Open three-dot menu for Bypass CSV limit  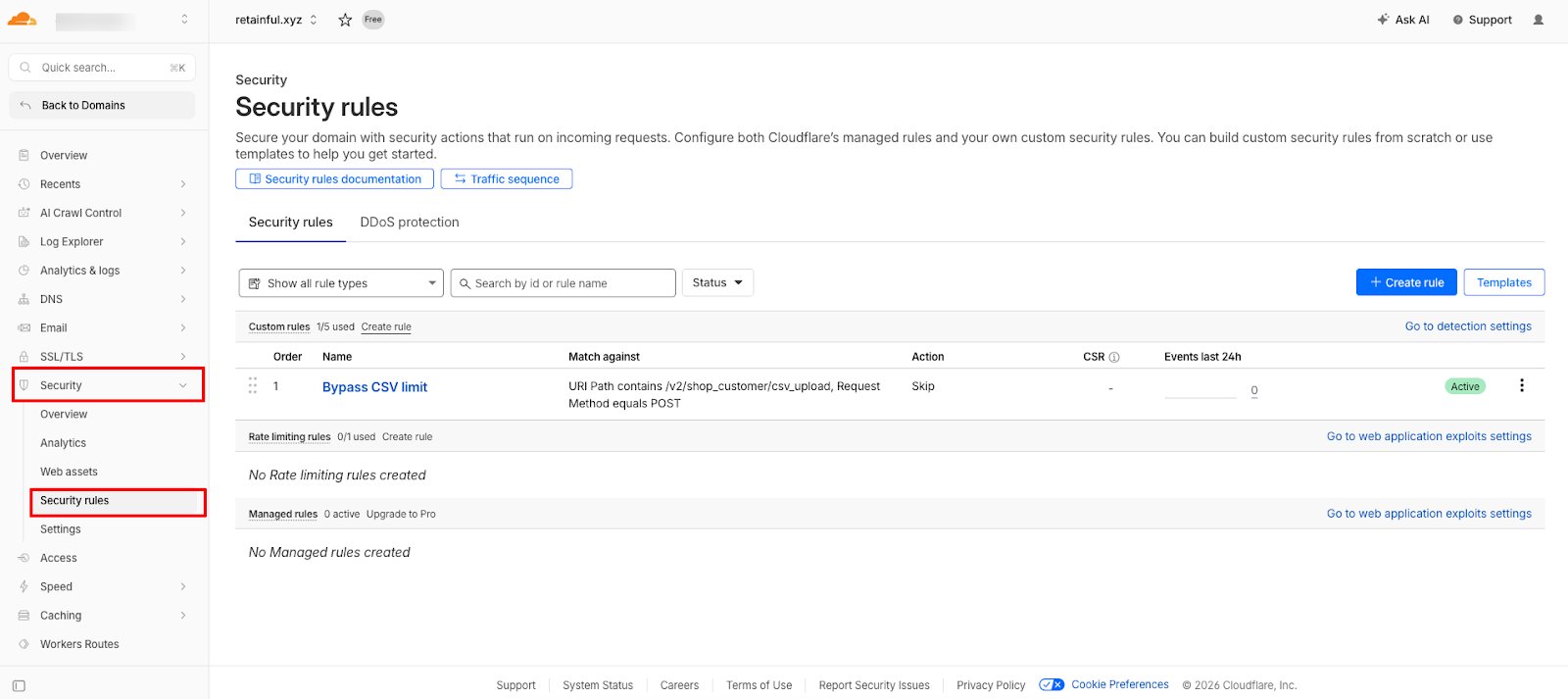pos(1522,385)
